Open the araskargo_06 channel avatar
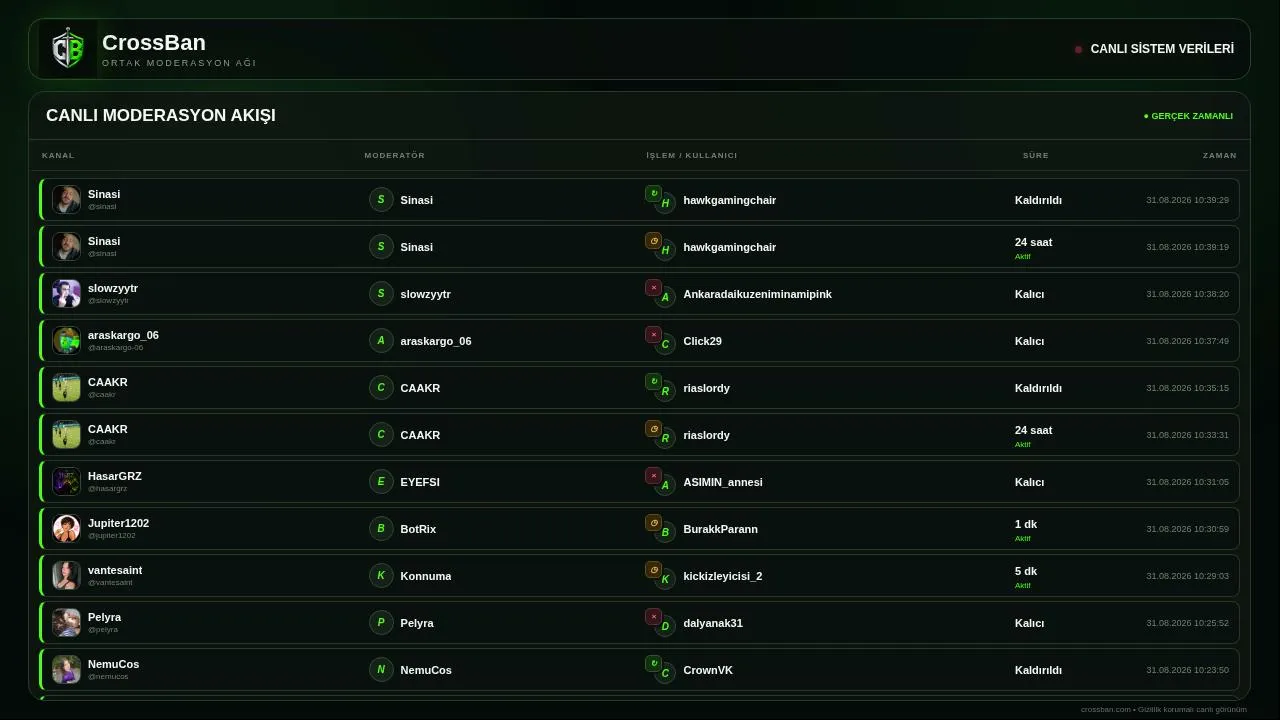This screenshot has width=1280, height=720. point(66,341)
